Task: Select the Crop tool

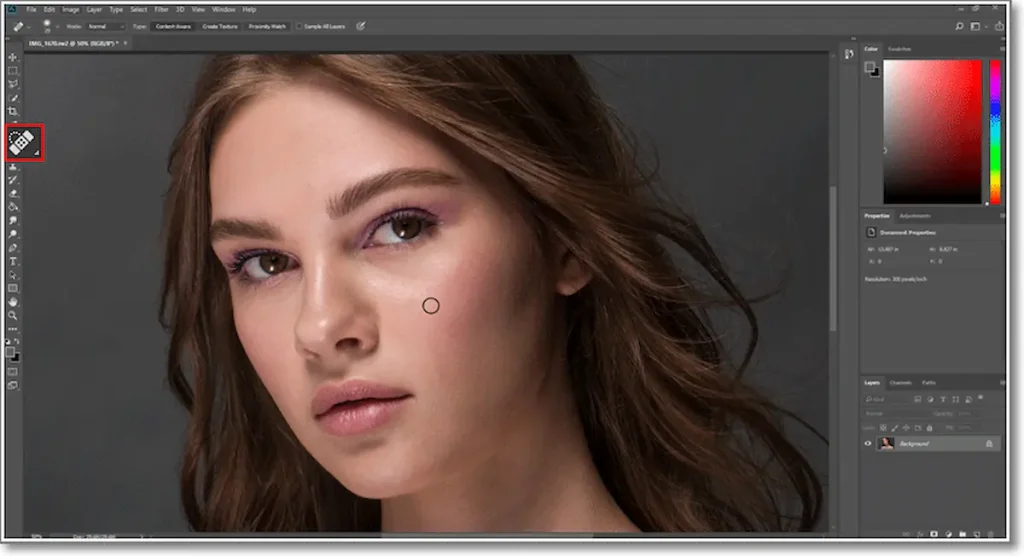Action: click(12, 112)
